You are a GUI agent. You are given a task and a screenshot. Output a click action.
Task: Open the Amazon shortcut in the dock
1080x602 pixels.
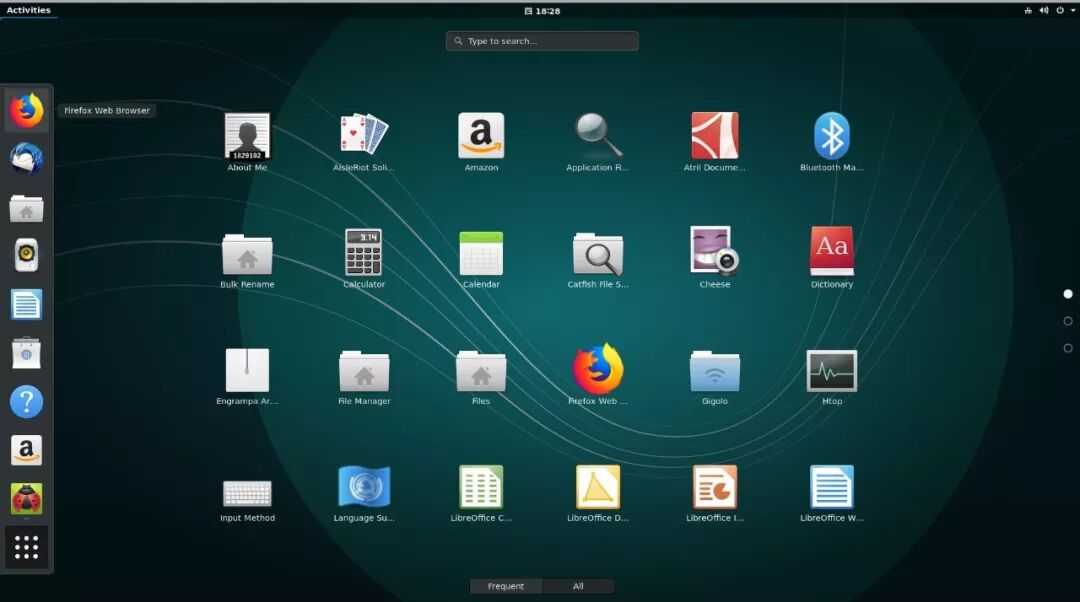pos(26,450)
